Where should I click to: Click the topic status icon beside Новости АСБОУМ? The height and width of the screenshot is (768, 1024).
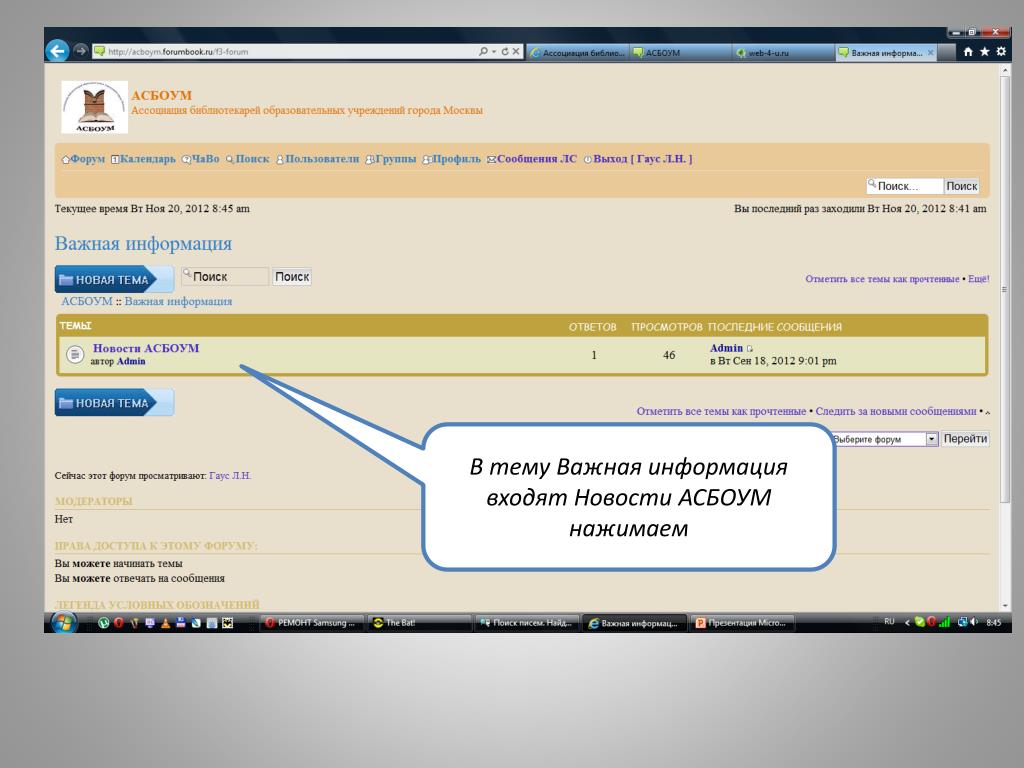click(75, 355)
